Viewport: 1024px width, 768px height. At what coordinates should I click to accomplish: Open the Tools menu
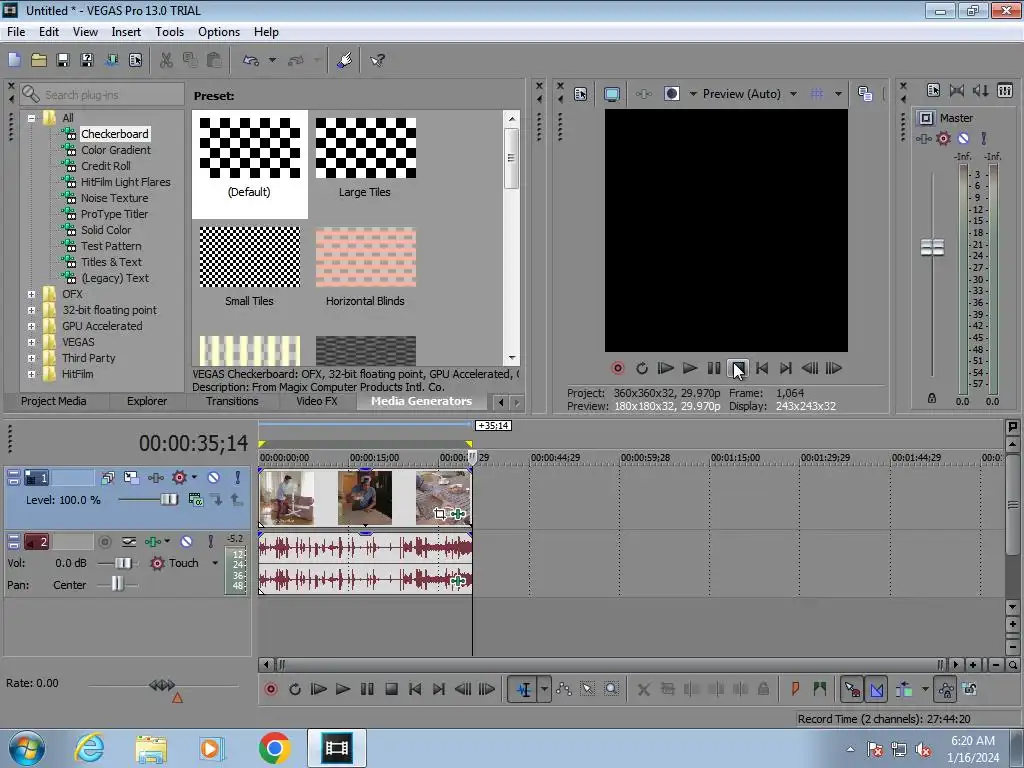[169, 32]
